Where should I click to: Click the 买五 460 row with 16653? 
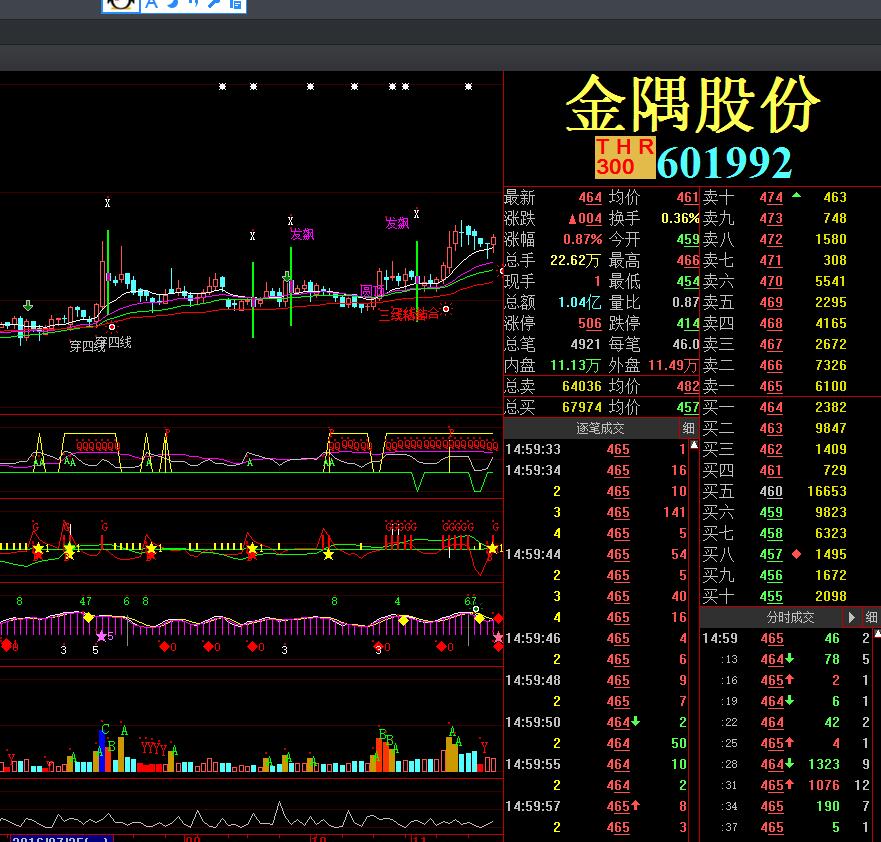tap(789, 491)
